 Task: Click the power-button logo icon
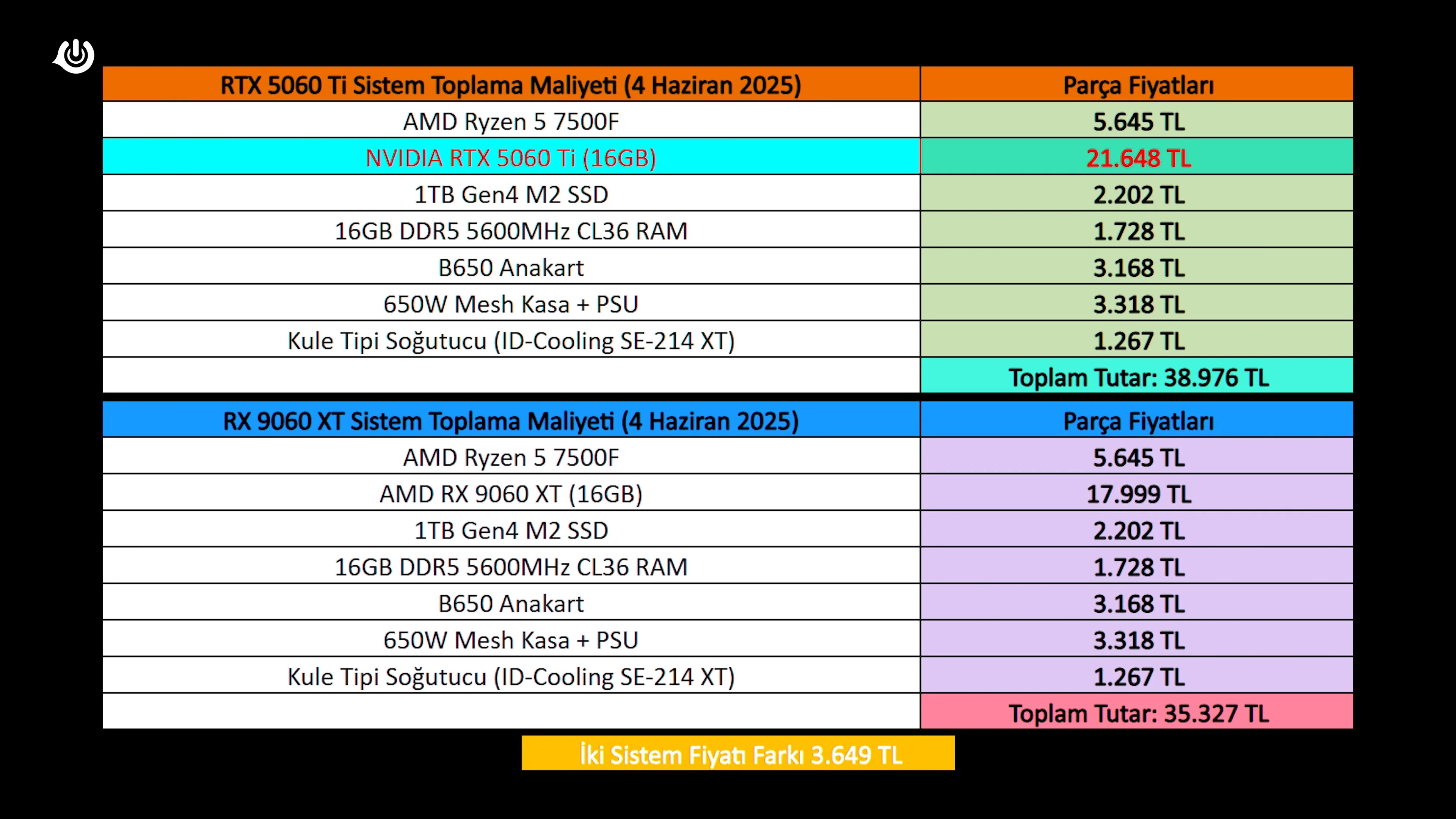coord(74,56)
